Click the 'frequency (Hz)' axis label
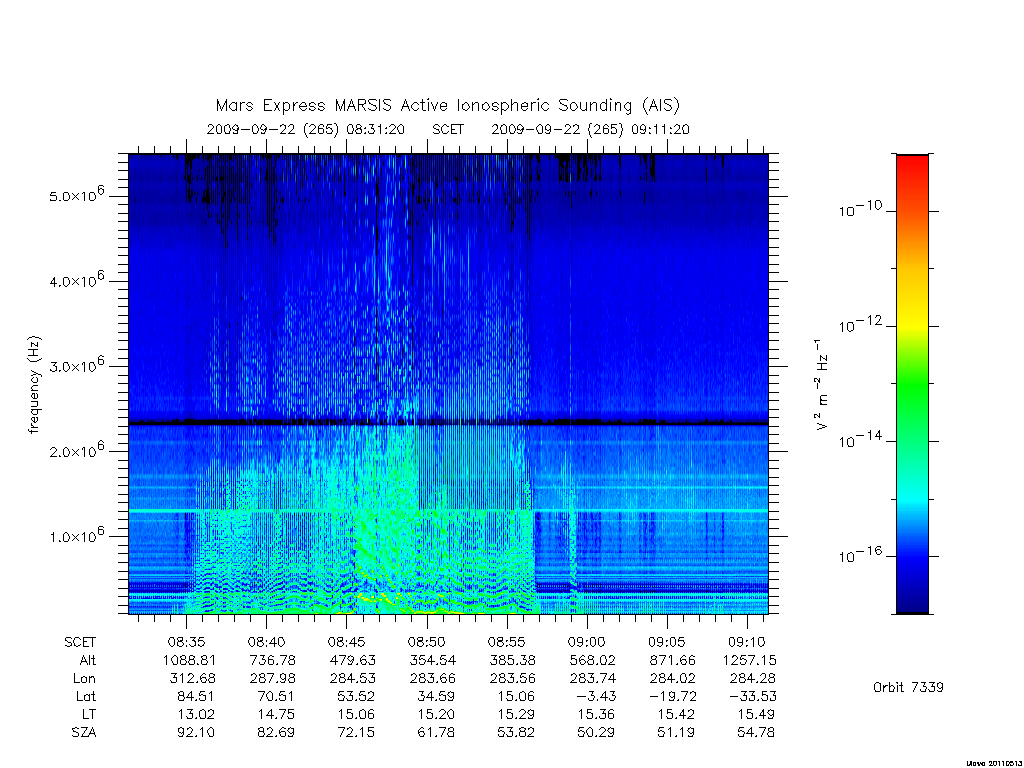Image resolution: width=1024 pixels, height=768 pixels. point(35,385)
